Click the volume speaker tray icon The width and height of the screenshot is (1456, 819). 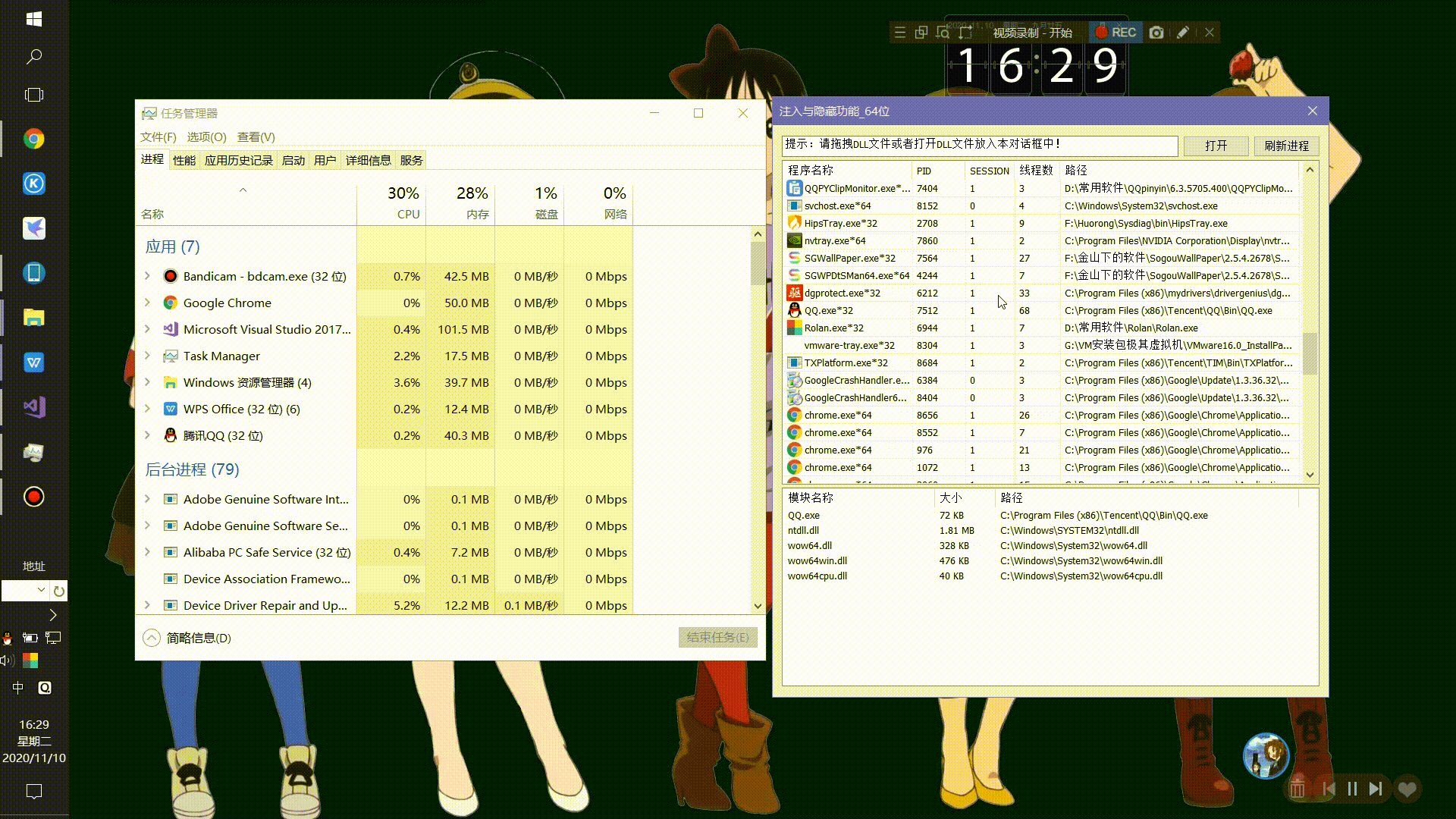click(x=8, y=661)
